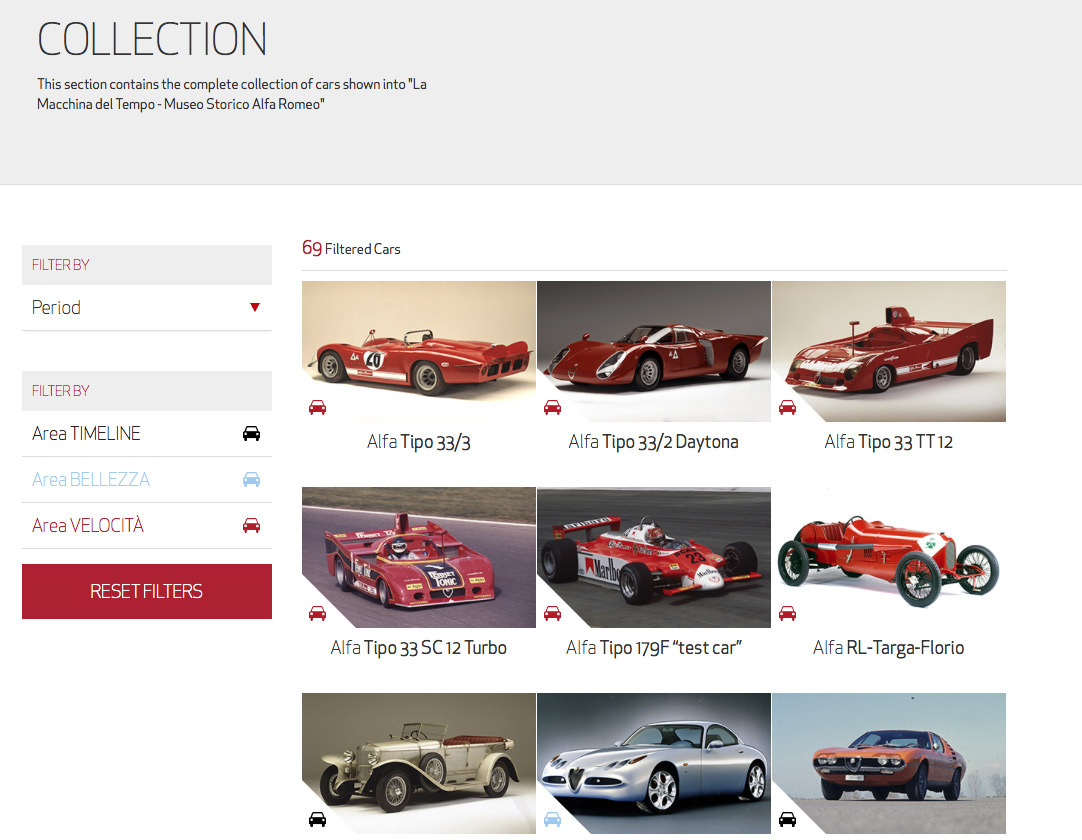Click red car icon on Tipo 179F image
This screenshot has height=840, width=1082.
tap(552, 613)
